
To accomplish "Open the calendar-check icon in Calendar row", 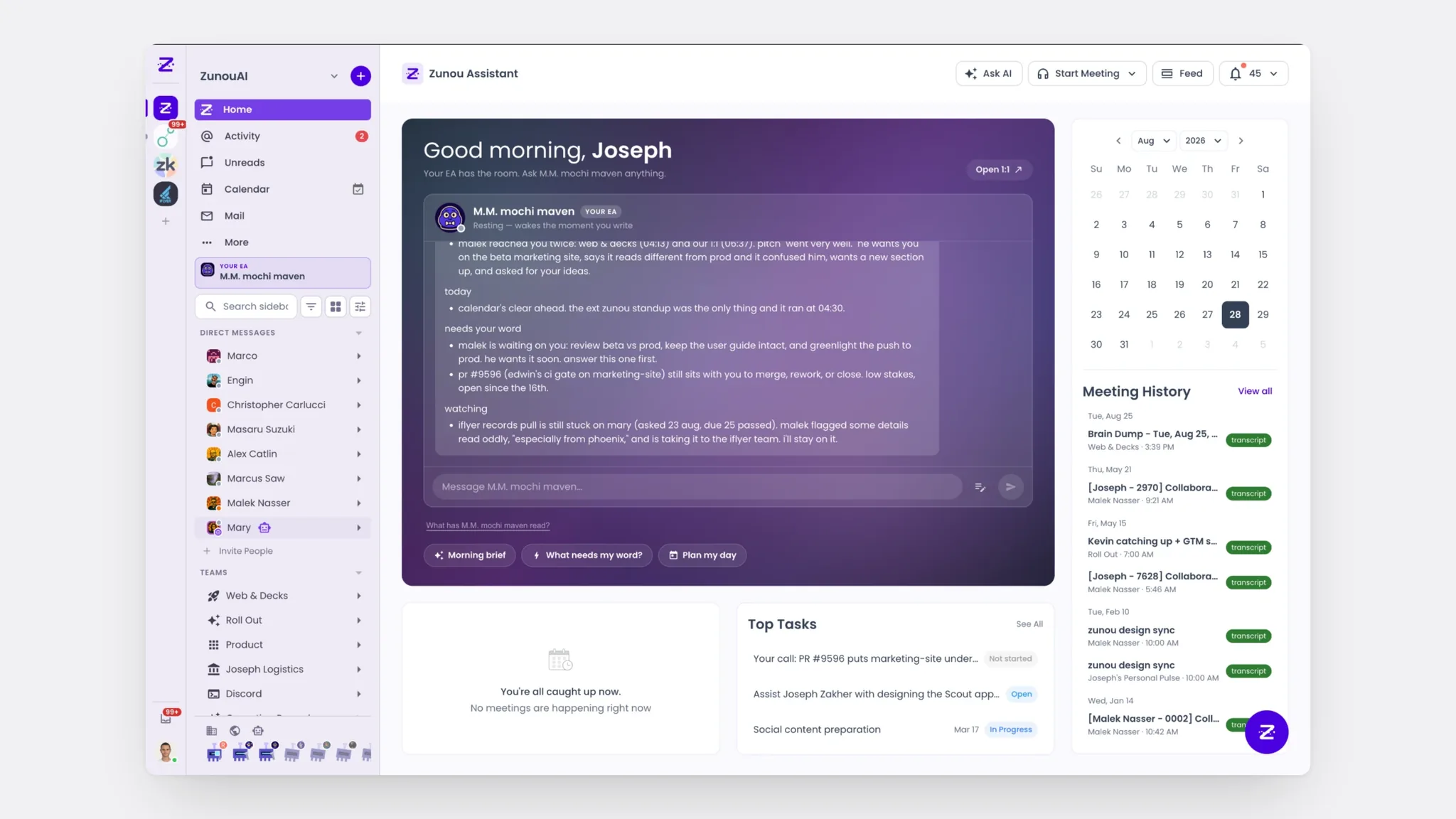I will [358, 189].
